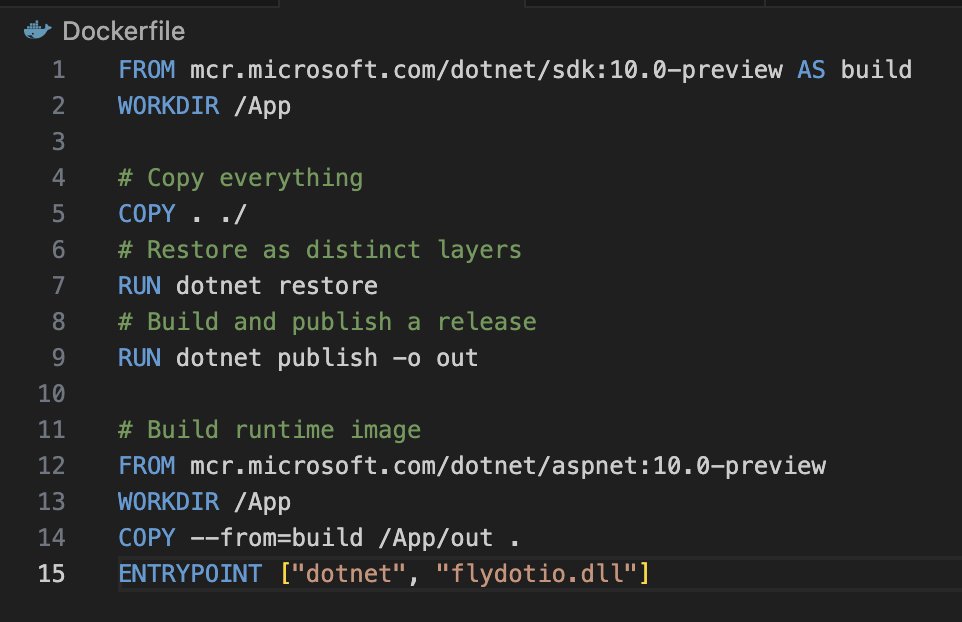Click the FROM keyword on line 12
962x622 pixels.
tap(147, 466)
